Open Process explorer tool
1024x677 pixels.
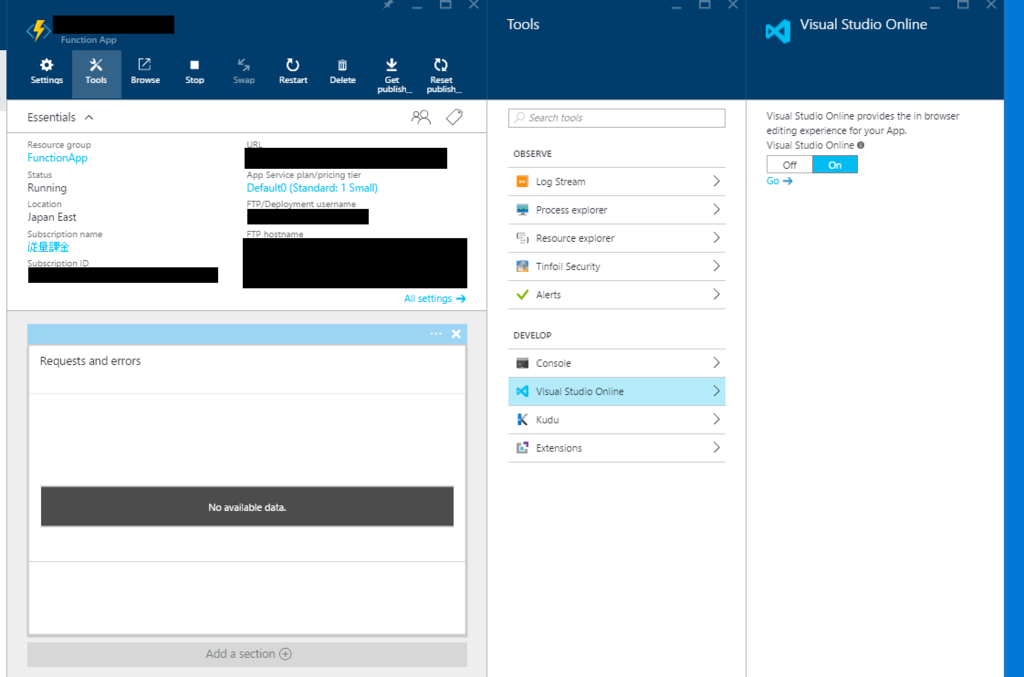616,210
